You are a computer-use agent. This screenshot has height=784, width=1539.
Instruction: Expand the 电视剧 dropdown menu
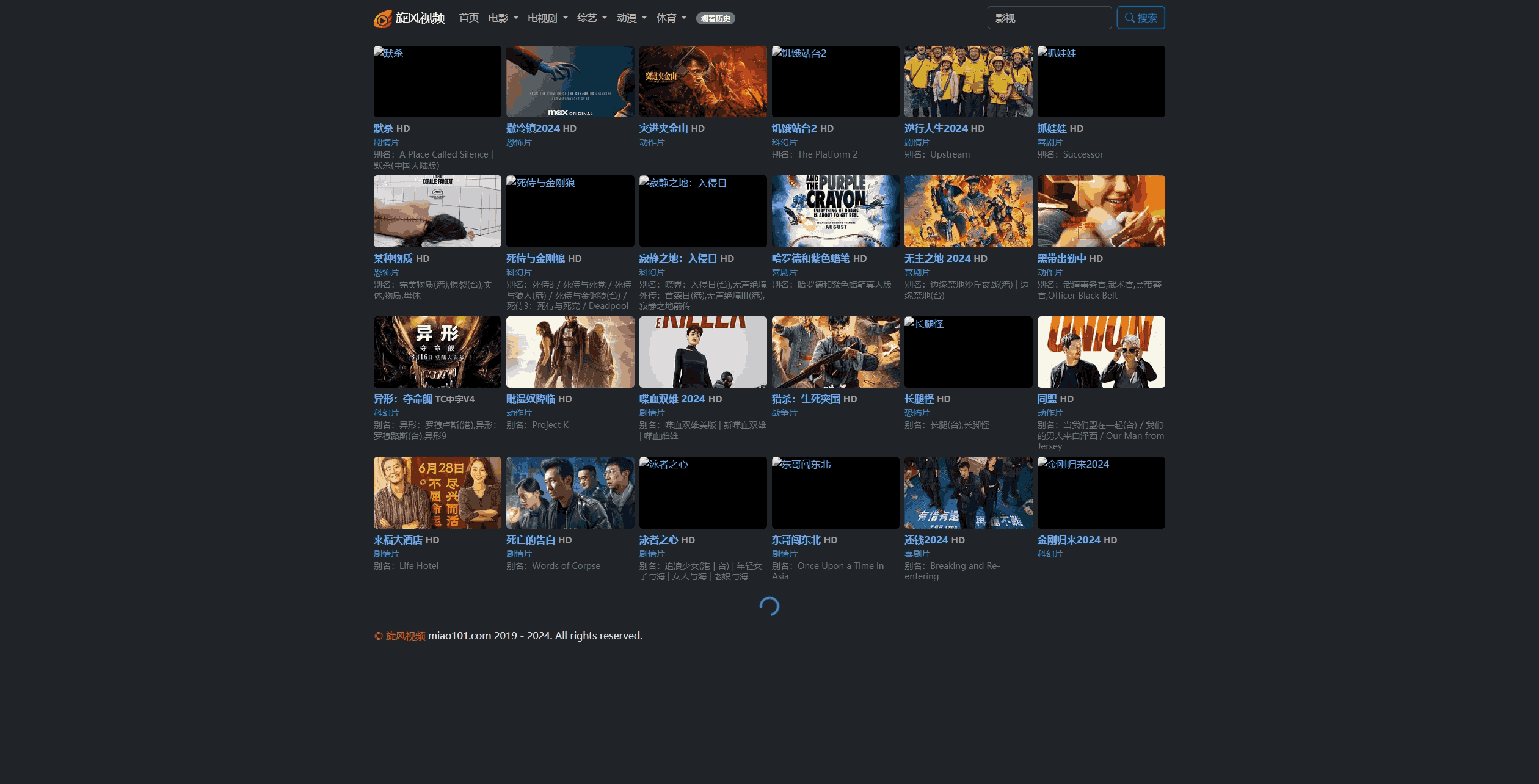[548, 18]
